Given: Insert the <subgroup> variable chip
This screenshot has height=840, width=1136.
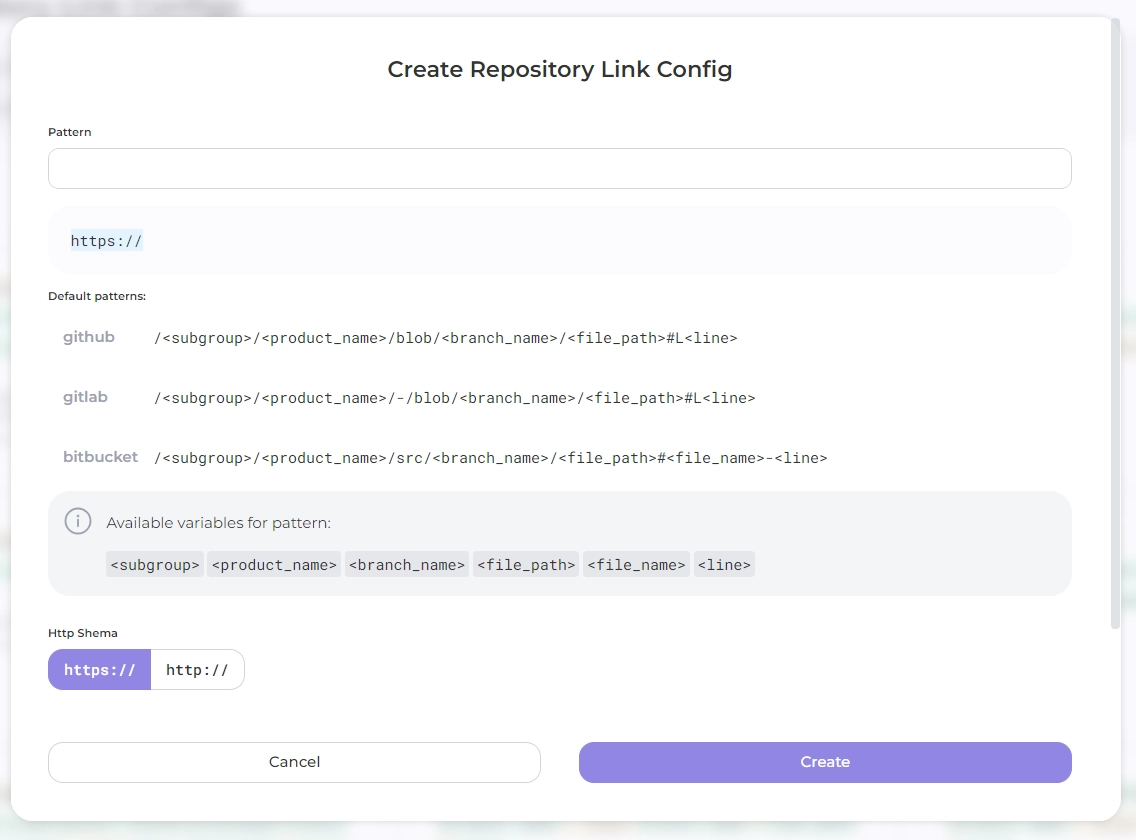Looking at the screenshot, I should 155,565.
